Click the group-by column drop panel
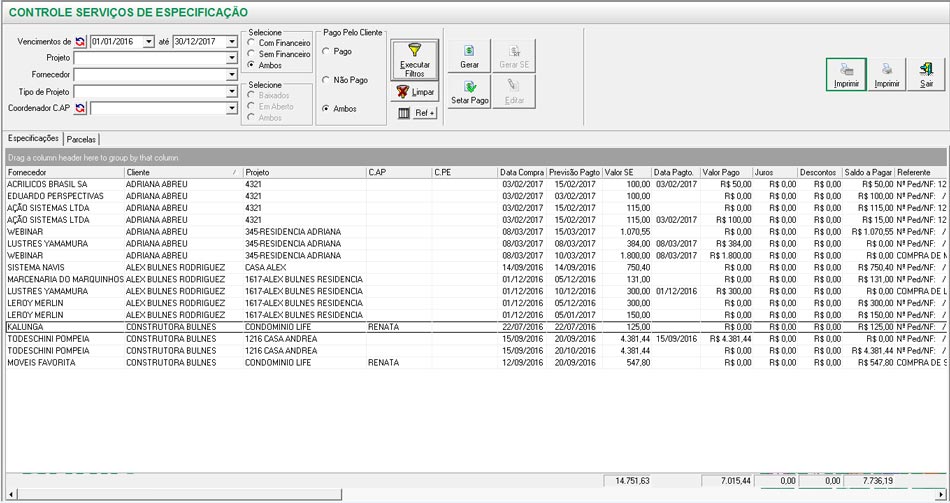The image size is (950, 503). [476, 158]
